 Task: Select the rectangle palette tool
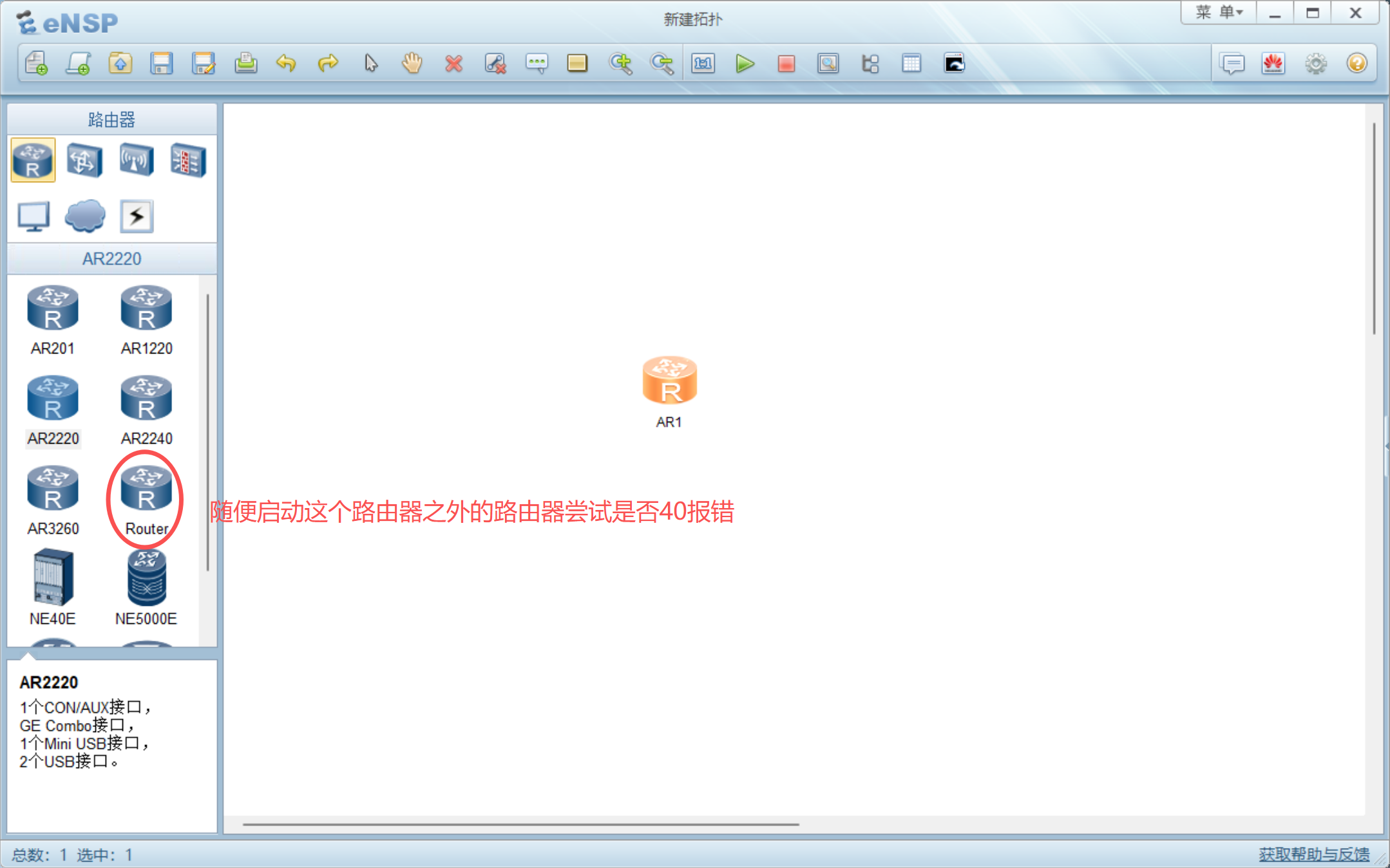[x=577, y=63]
